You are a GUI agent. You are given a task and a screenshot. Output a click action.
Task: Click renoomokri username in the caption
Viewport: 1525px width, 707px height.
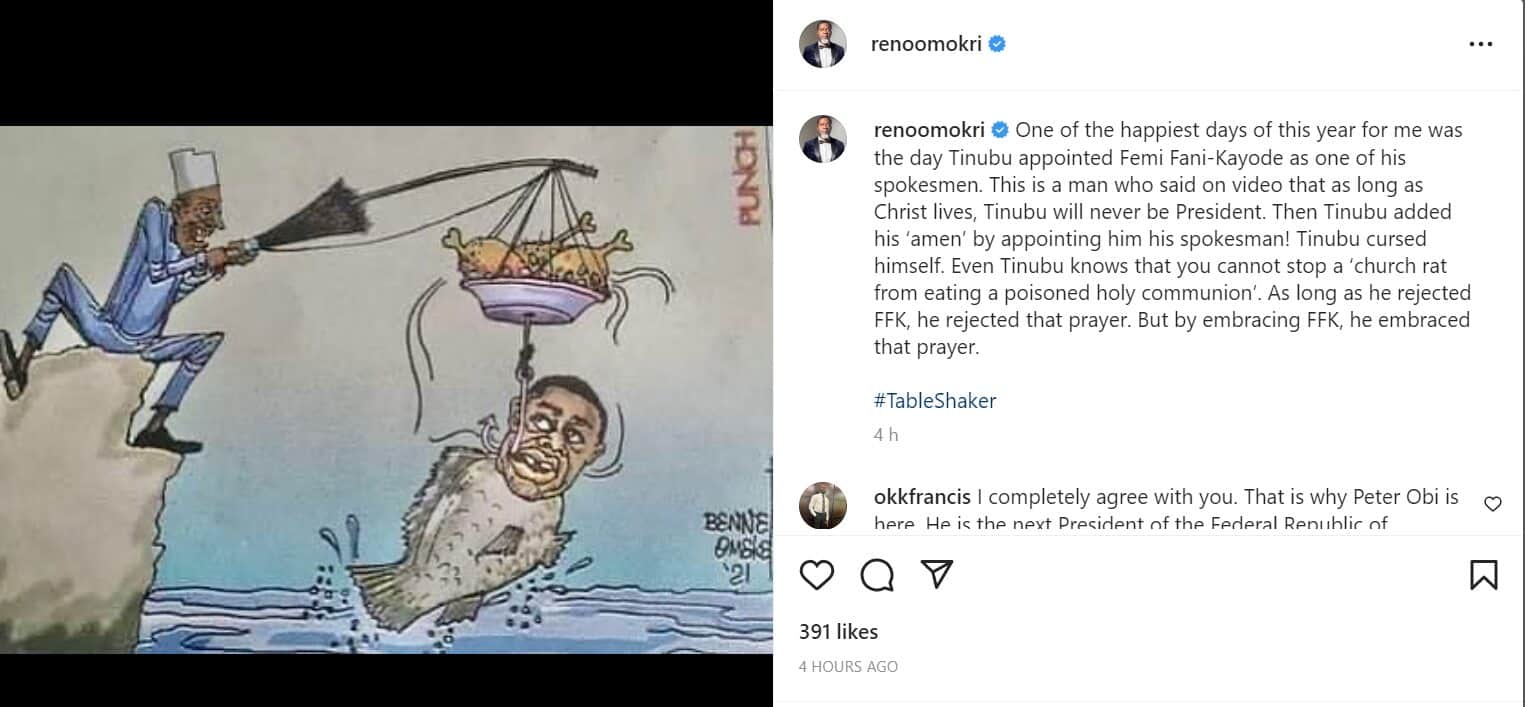click(929, 130)
